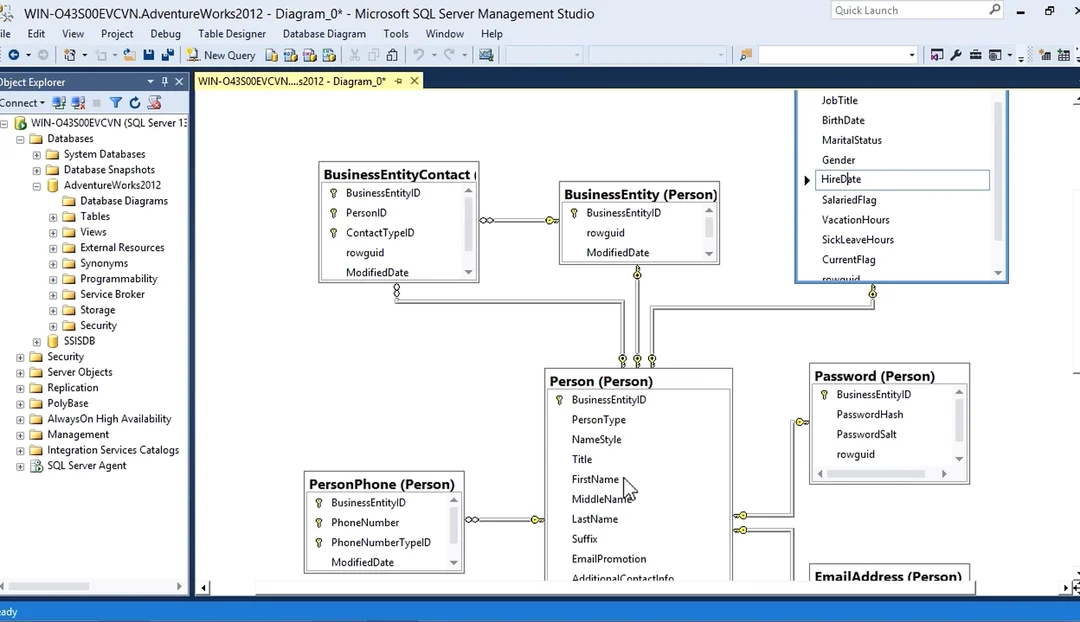Click the Toolbox icon in toolbar
The height and width of the screenshot is (622, 1080).
[975, 55]
